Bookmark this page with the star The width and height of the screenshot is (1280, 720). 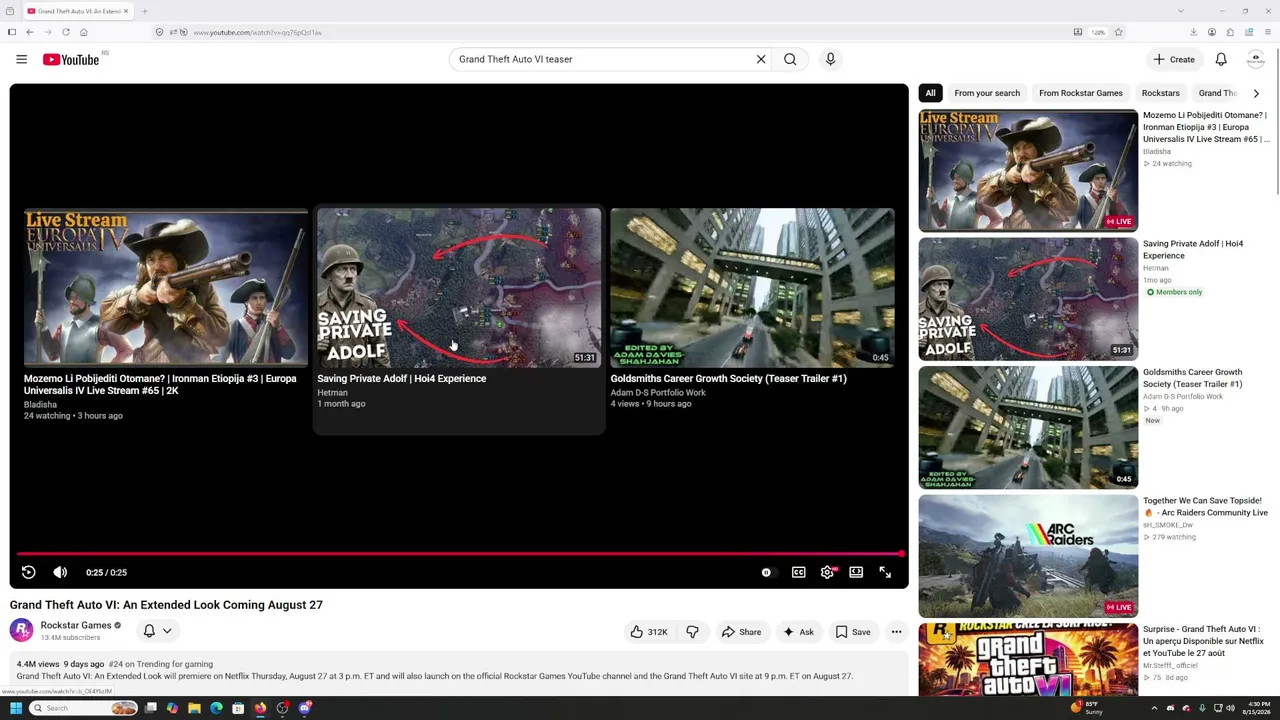1118,32
